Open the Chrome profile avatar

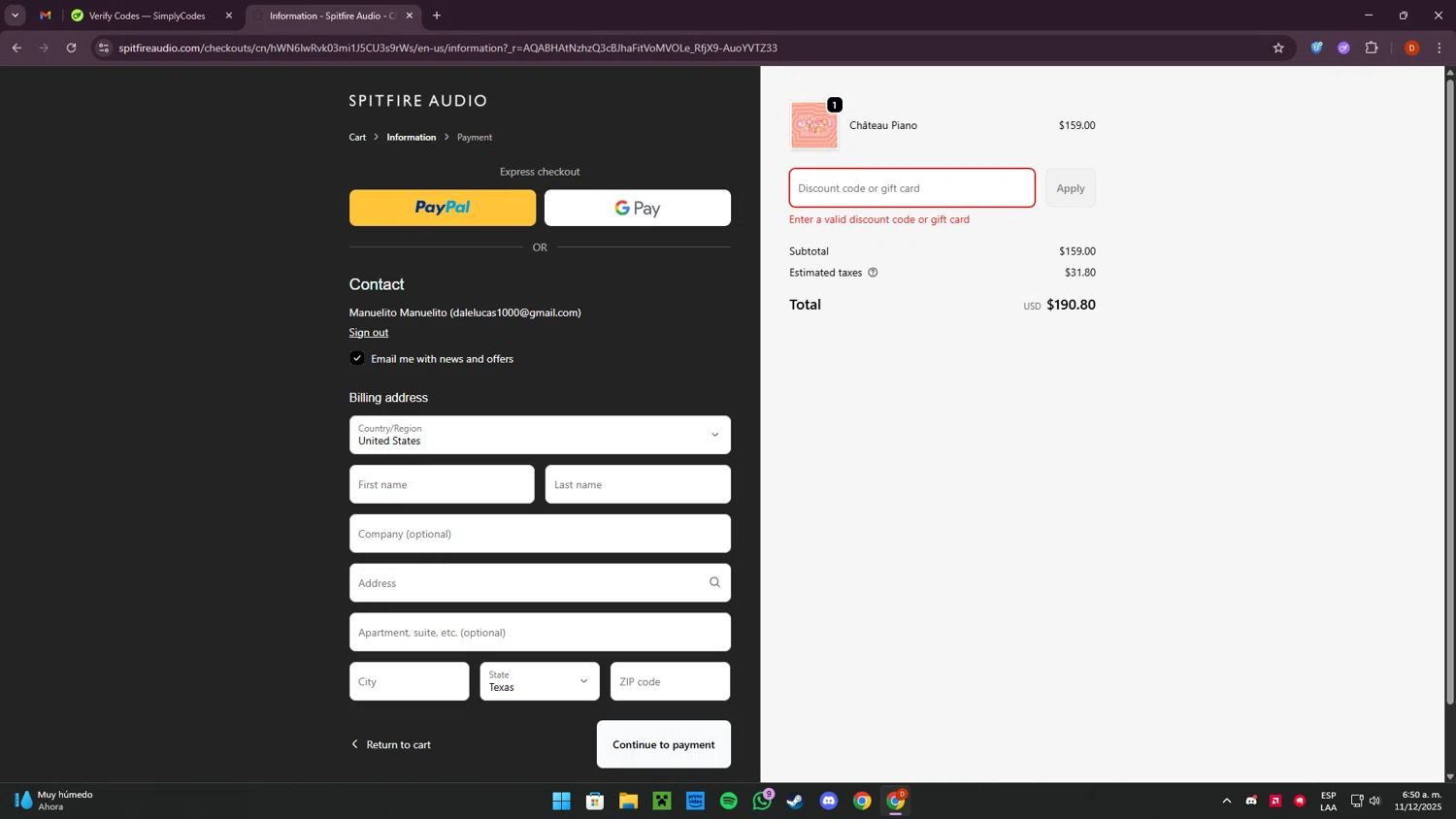pyautogui.click(x=1411, y=48)
